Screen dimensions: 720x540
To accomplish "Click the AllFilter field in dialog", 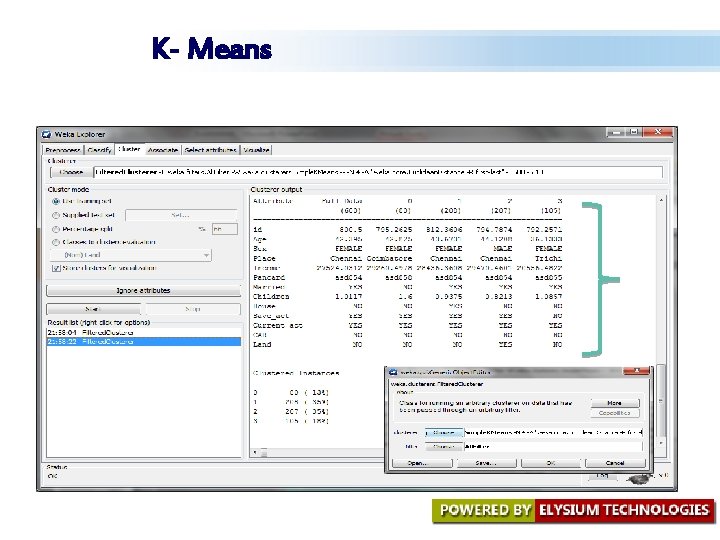I will (x=553, y=446).
